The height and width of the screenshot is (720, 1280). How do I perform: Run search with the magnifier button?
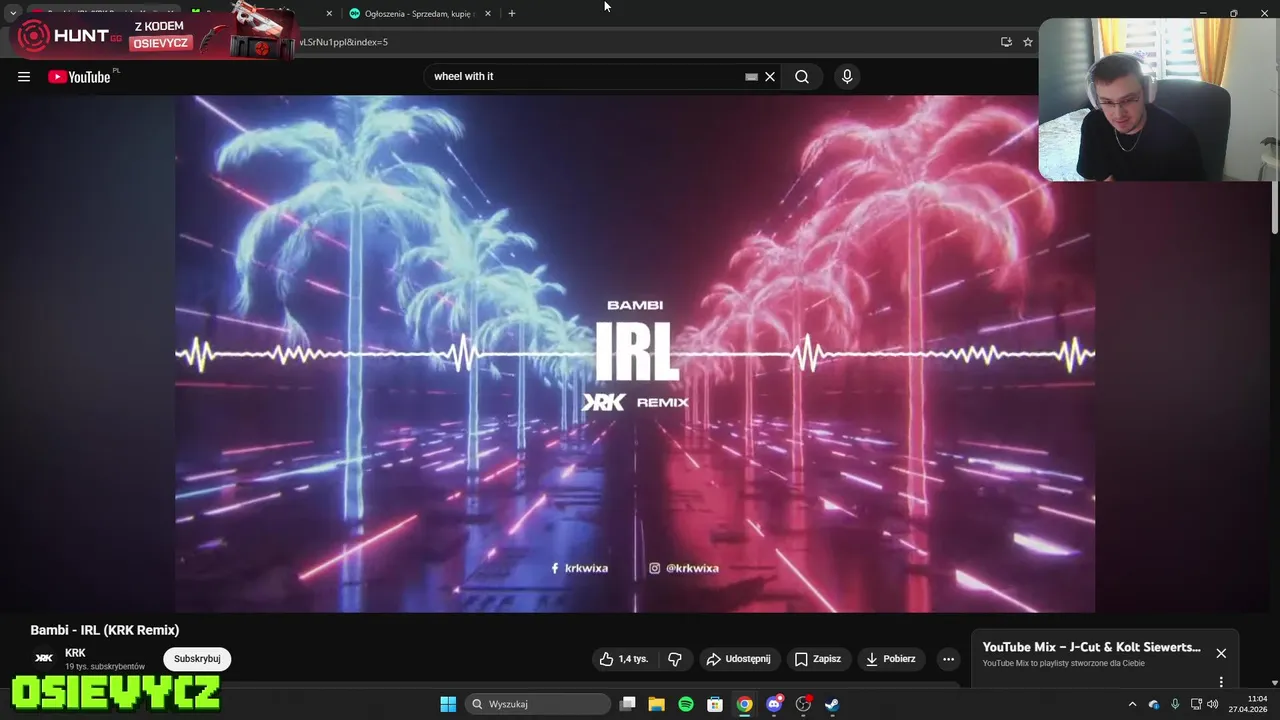(x=802, y=77)
